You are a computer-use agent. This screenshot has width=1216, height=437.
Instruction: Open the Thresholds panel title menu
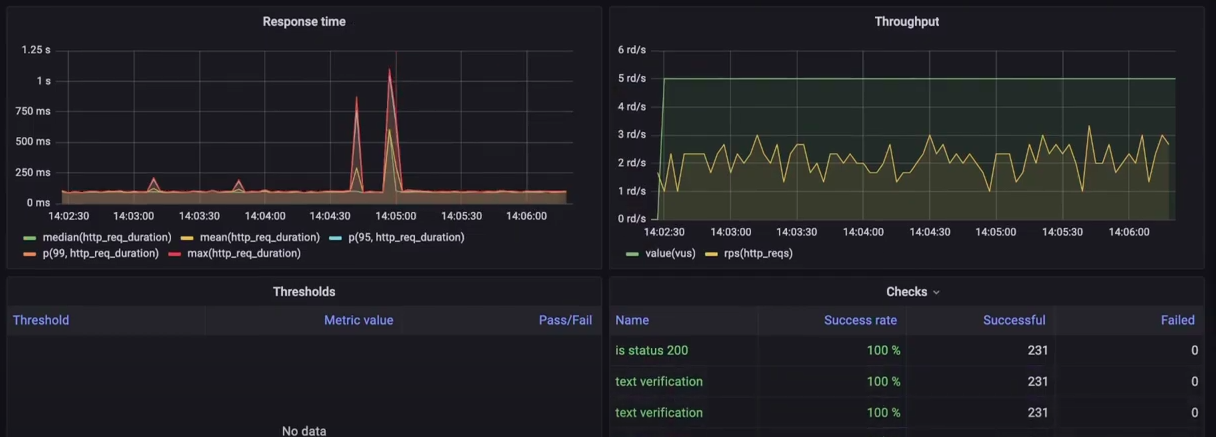point(304,292)
